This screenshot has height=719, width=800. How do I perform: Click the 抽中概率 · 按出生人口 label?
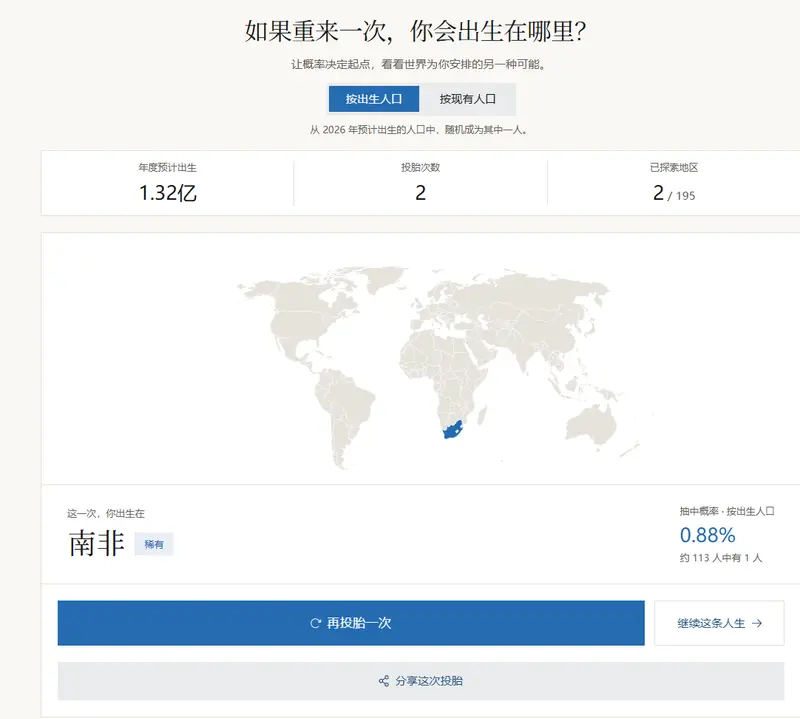pyautogui.click(x=727, y=511)
